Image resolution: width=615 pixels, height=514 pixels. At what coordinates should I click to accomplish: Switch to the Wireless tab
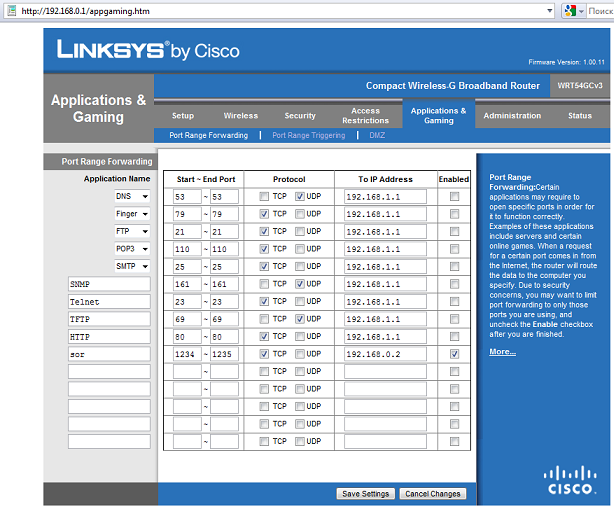241,116
